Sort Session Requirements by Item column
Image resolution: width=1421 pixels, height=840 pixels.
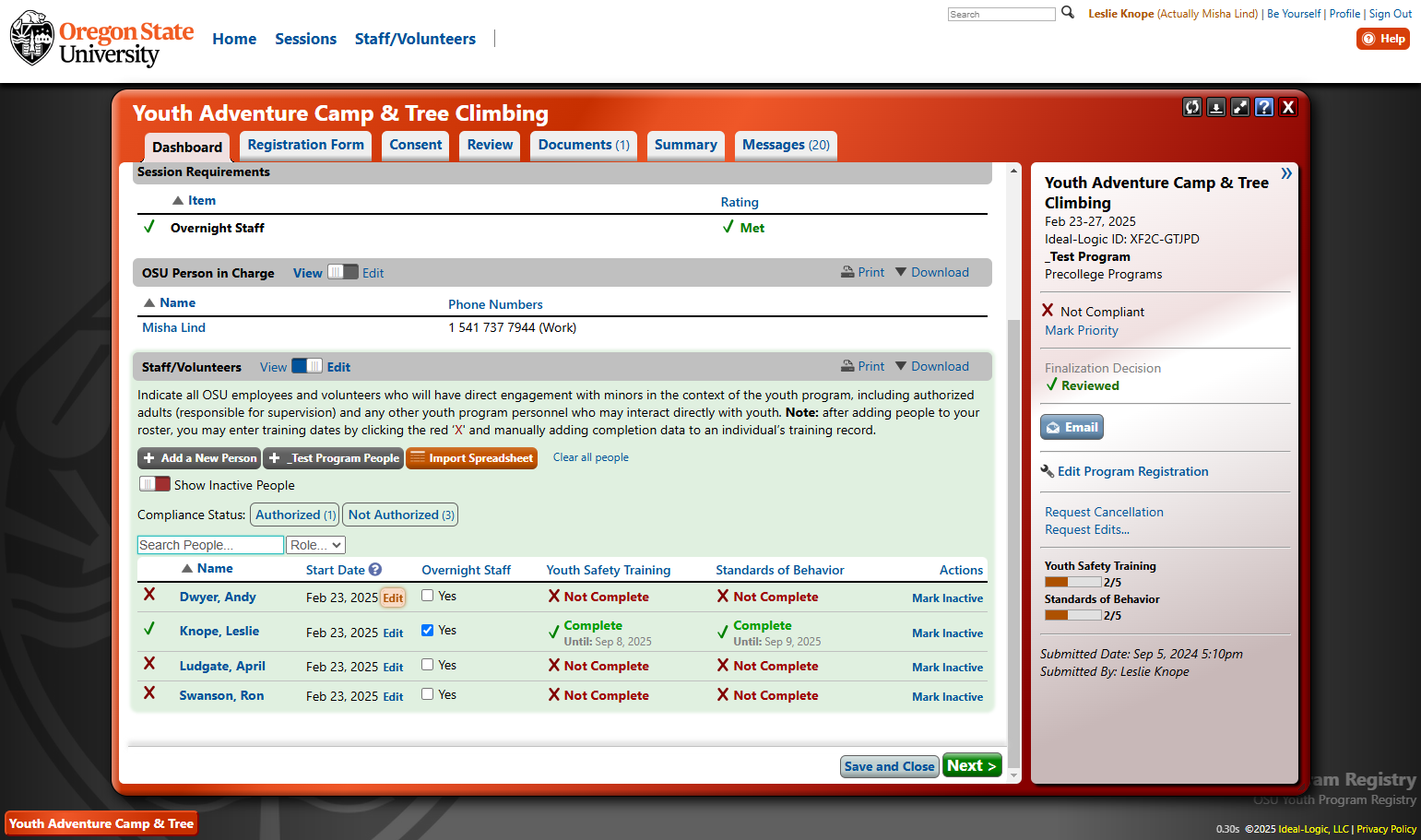point(194,200)
